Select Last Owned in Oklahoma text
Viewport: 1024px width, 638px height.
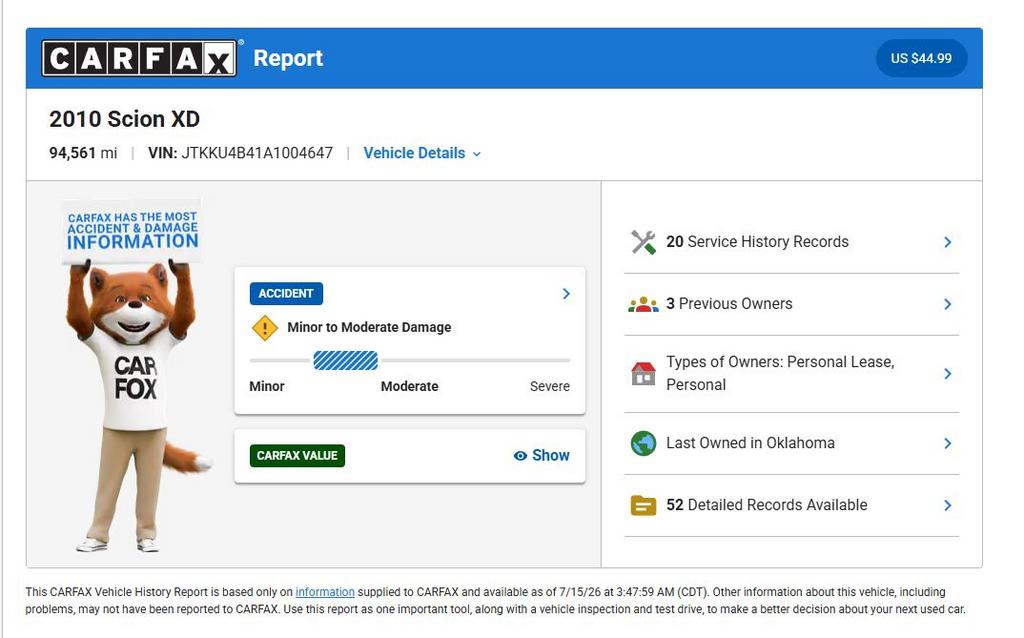click(750, 443)
